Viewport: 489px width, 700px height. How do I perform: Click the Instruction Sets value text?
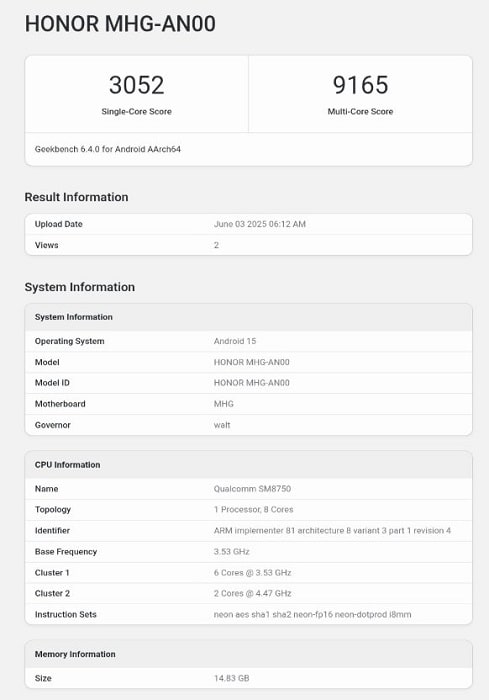(x=312, y=614)
